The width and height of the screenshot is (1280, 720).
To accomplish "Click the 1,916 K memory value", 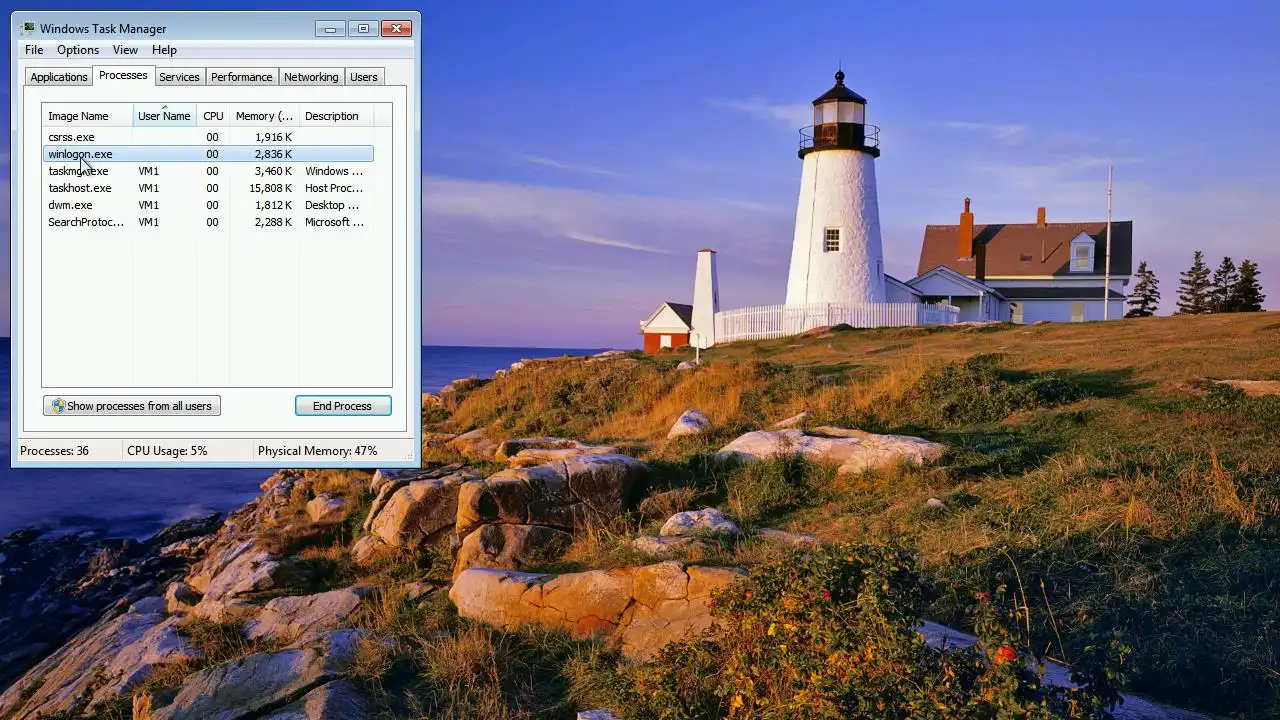I will 273,137.
